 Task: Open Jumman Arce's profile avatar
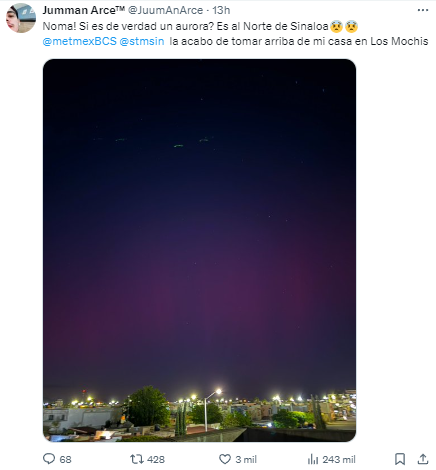21,18
